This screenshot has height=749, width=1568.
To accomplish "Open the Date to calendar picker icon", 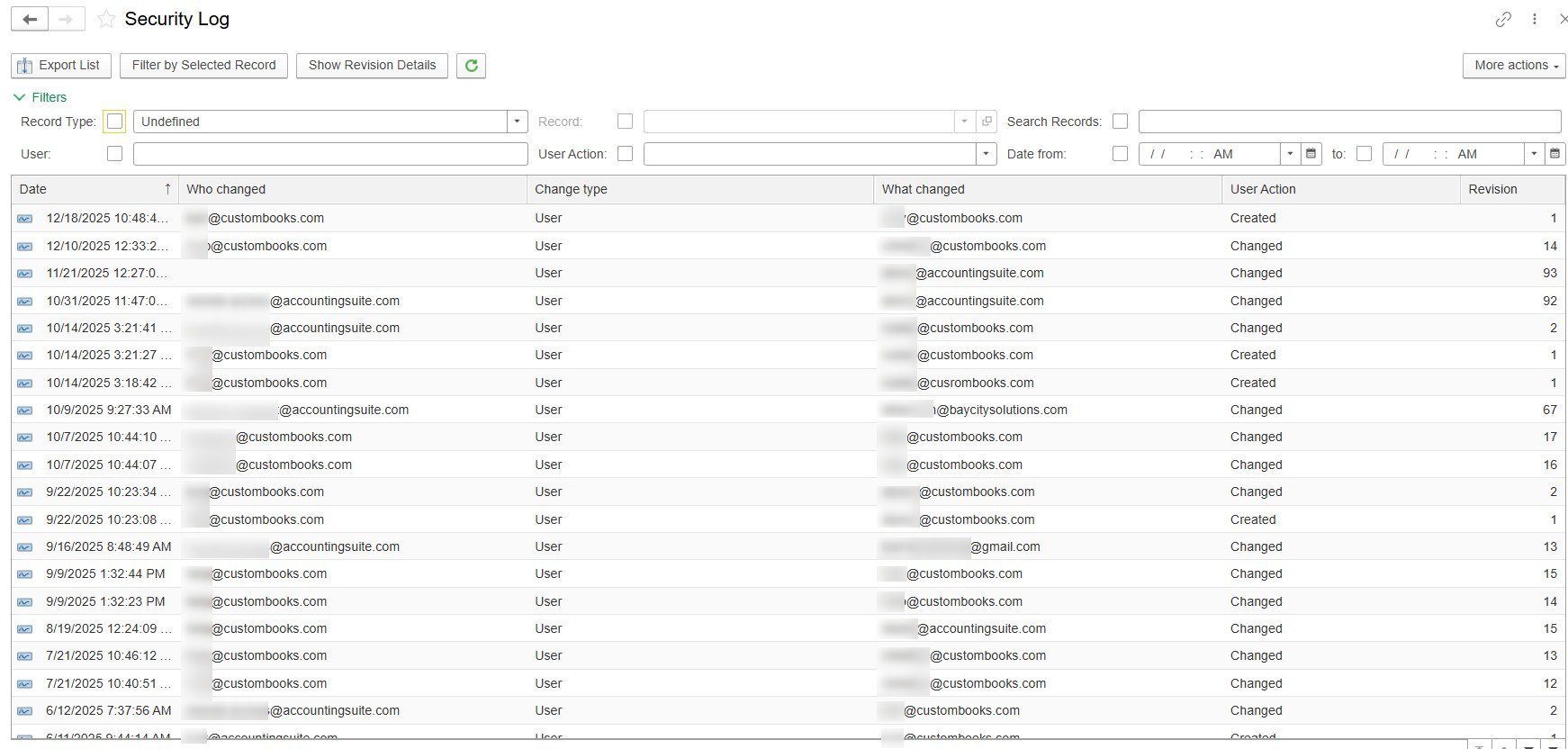I will click(x=1554, y=154).
